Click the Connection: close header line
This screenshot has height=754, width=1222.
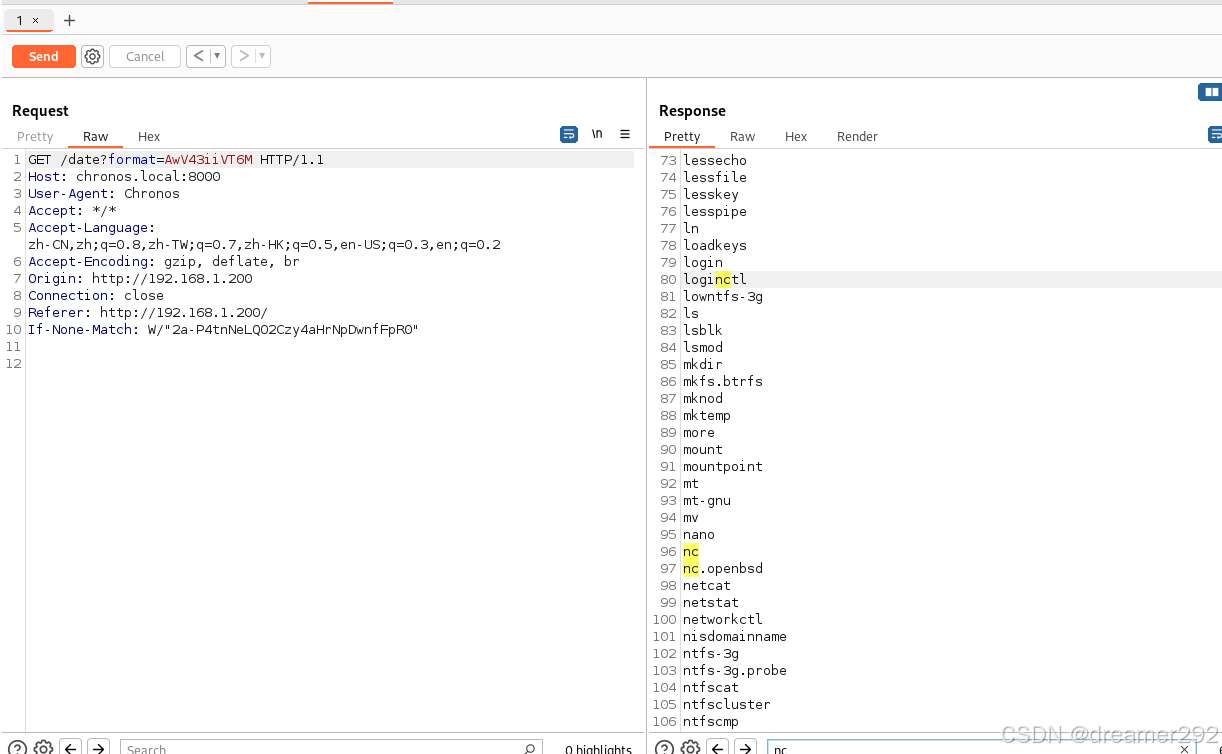tap(96, 296)
